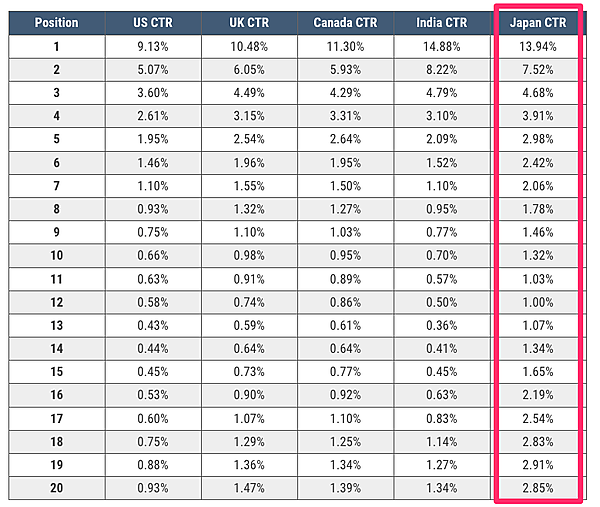Viewport: 600px width, 507px height.
Task: Click the 13.94% Japan CTR cell
Action: [x=538, y=47]
